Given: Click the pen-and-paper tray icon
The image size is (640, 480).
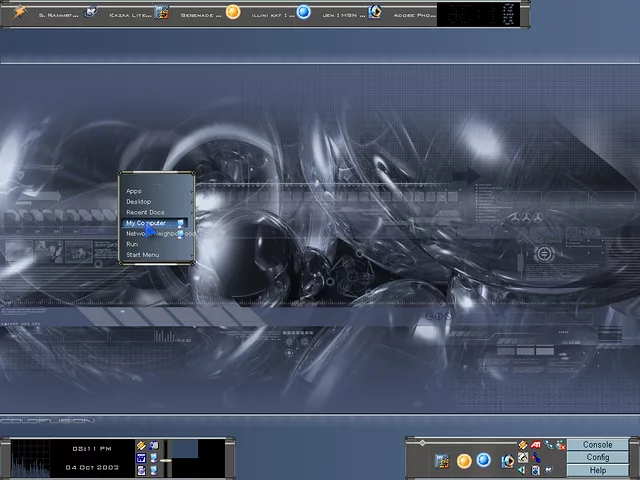Looking at the screenshot, I should pyautogui.click(x=523, y=457).
